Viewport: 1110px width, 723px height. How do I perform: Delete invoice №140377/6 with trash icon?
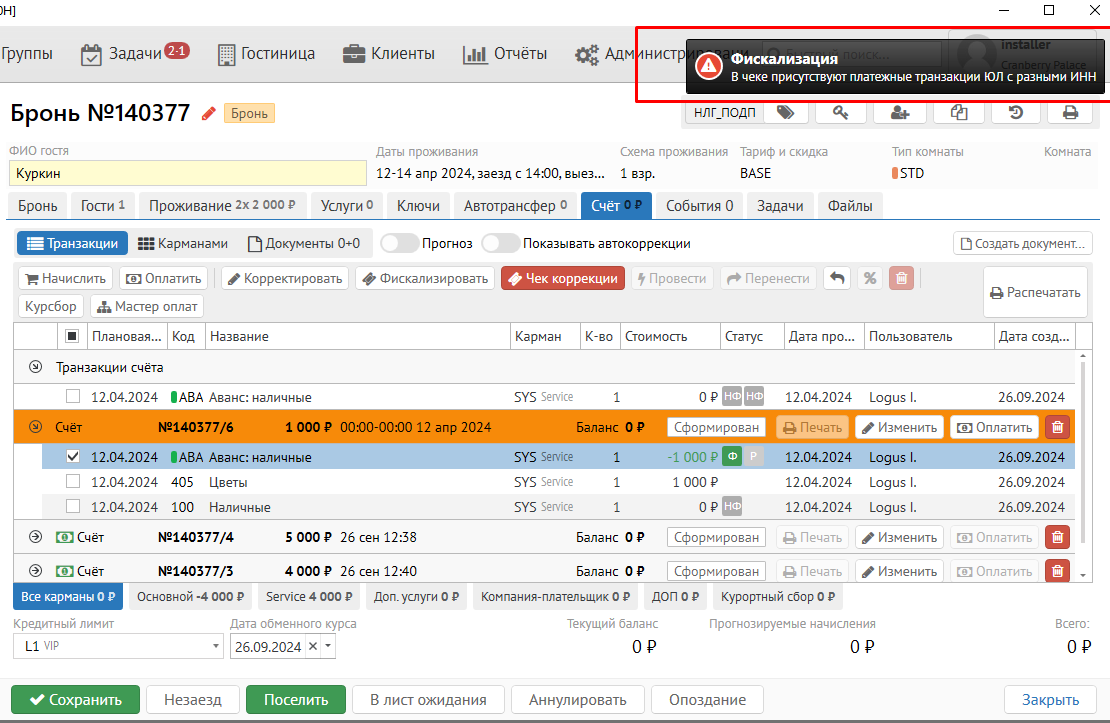pyautogui.click(x=1056, y=427)
